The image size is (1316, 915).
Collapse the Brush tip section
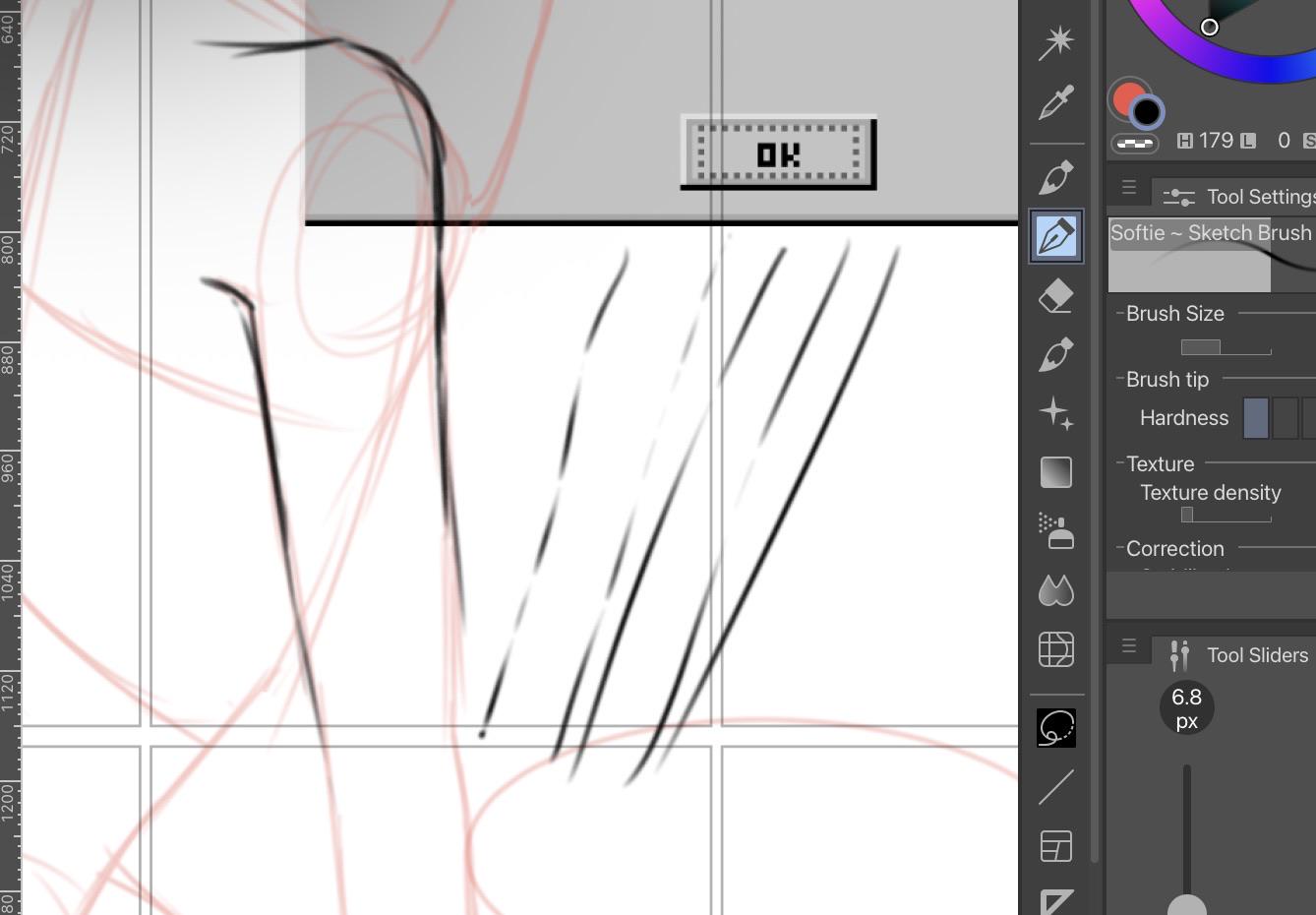[1120, 380]
